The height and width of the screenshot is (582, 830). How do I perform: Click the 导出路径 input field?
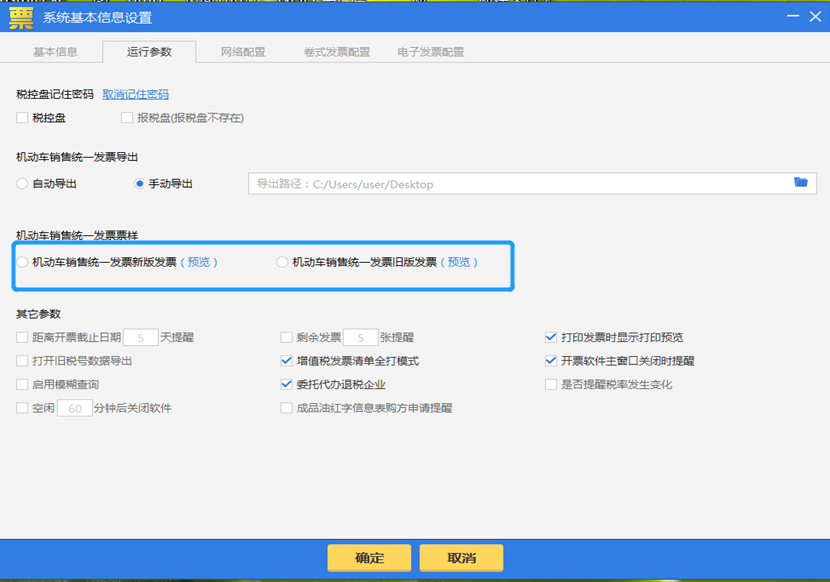pos(532,183)
